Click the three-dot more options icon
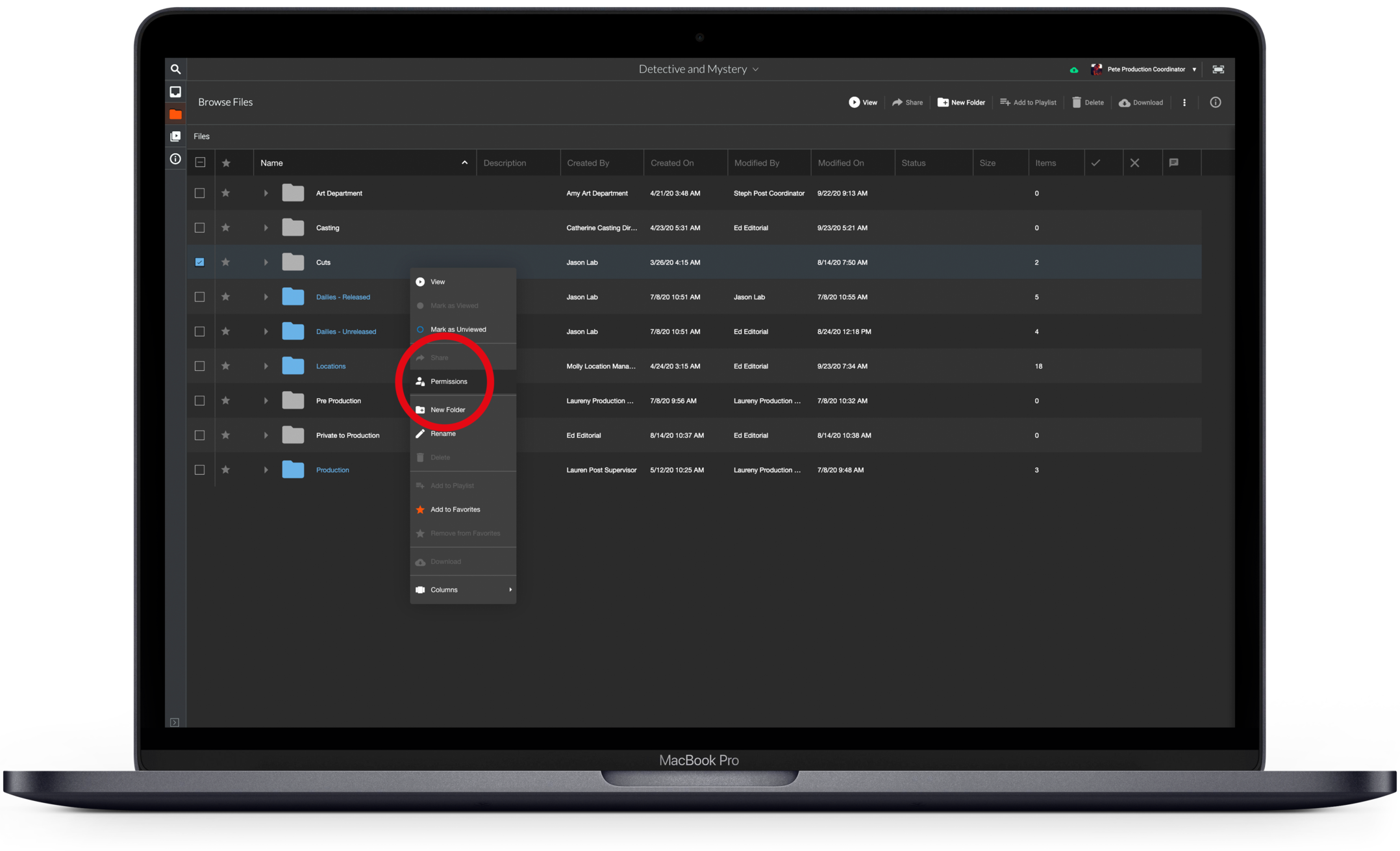Image resolution: width=1400 pixels, height=851 pixels. [1184, 102]
